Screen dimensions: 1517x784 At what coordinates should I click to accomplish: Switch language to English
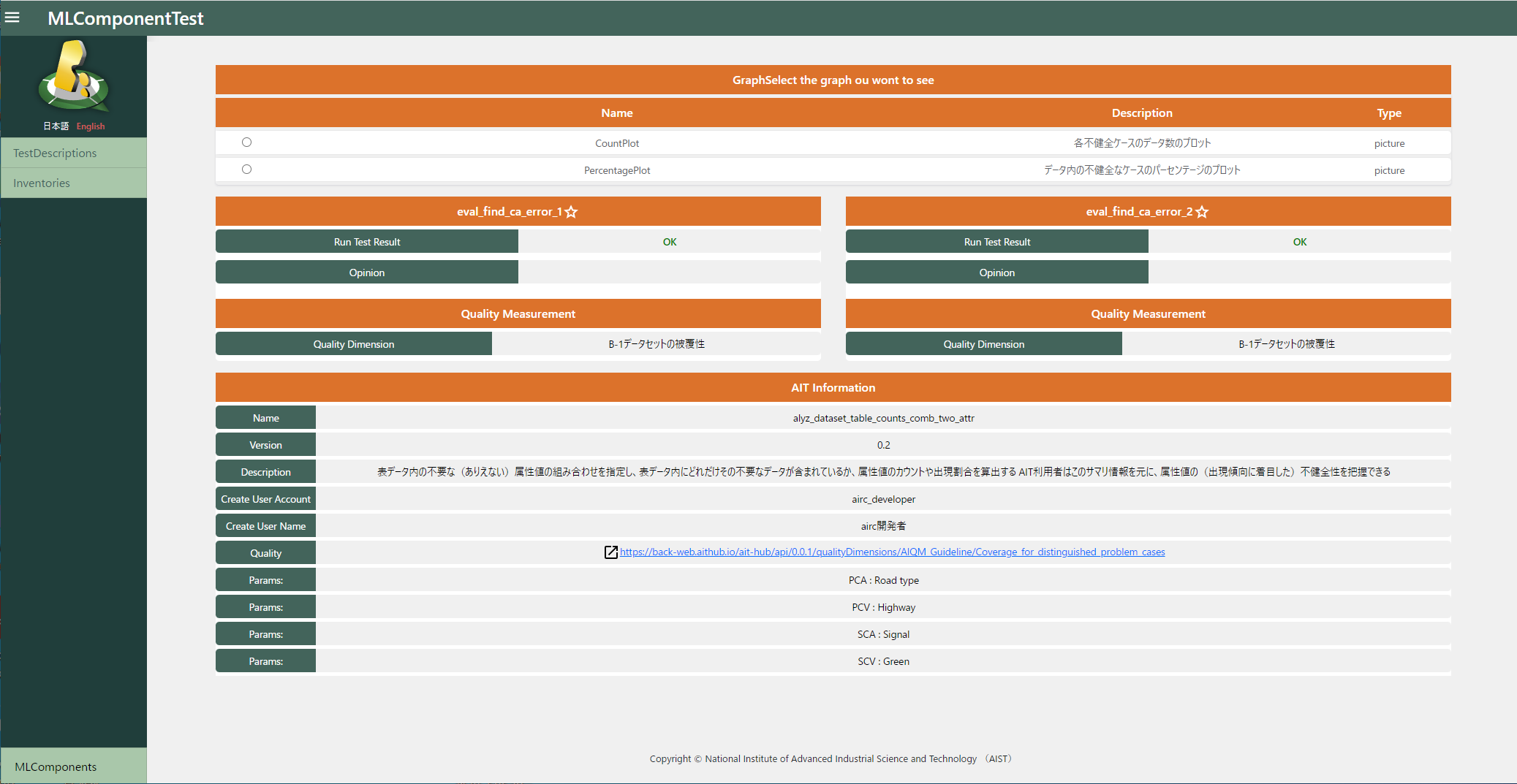(x=91, y=126)
